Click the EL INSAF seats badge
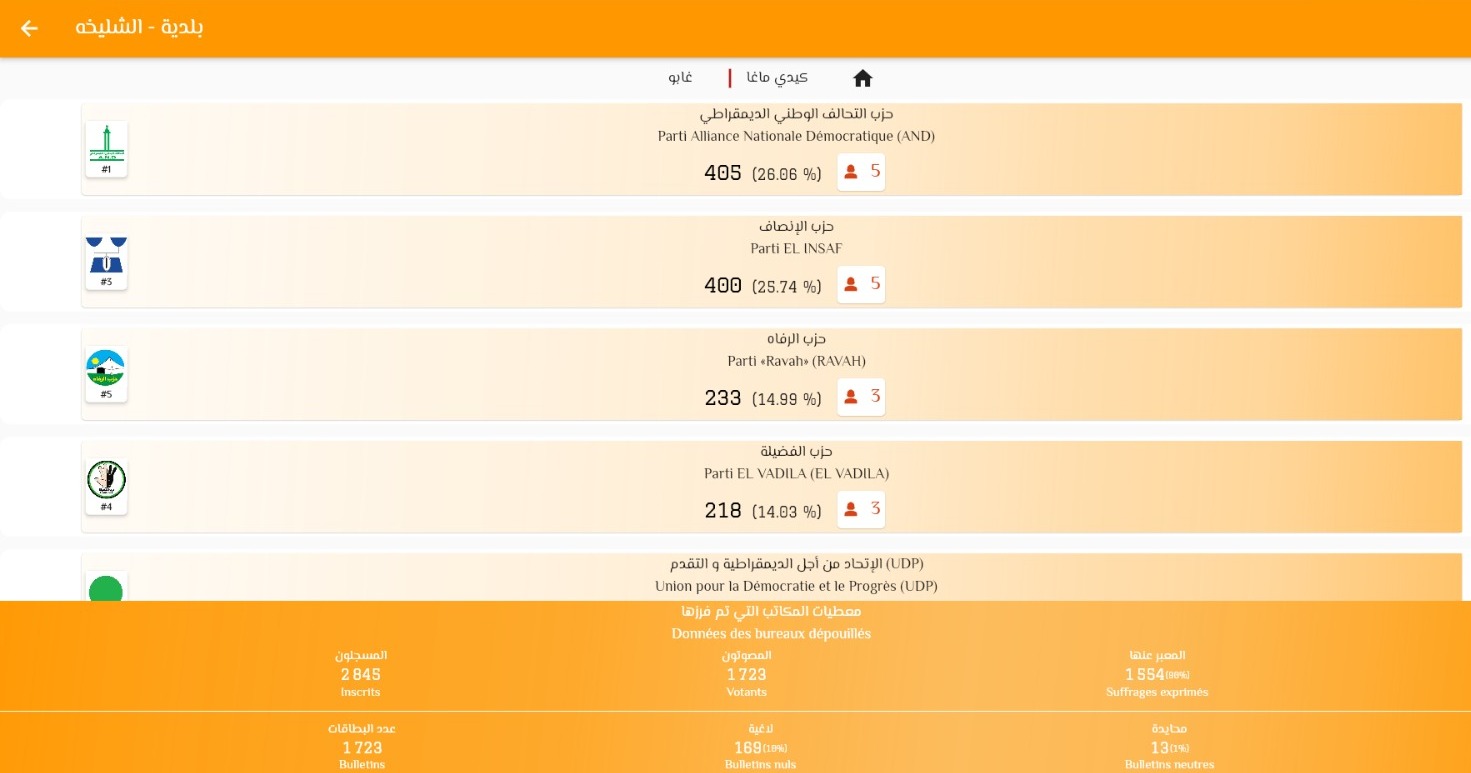 point(861,285)
